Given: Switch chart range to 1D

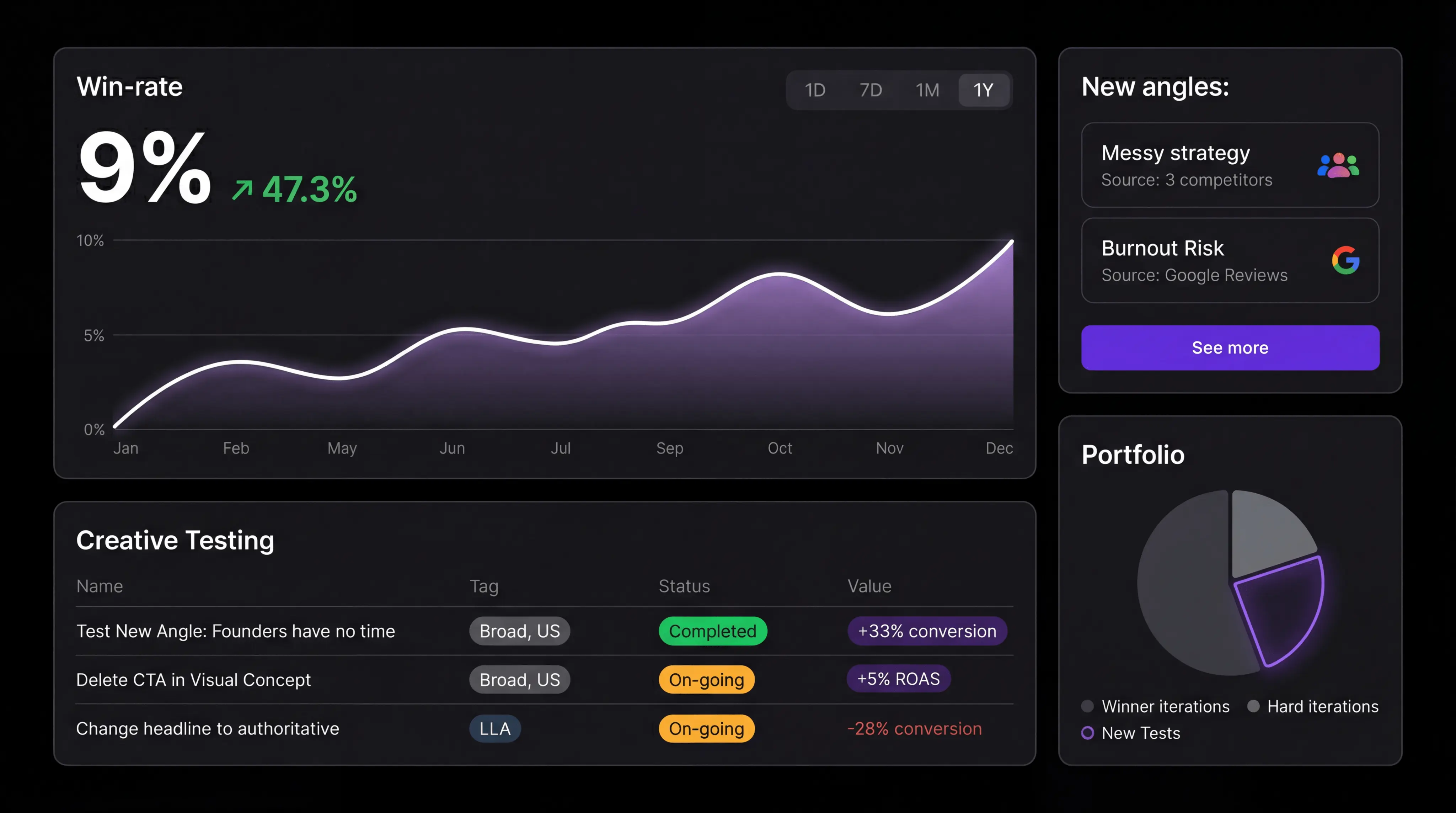Looking at the screenshot, I should 814,90.
